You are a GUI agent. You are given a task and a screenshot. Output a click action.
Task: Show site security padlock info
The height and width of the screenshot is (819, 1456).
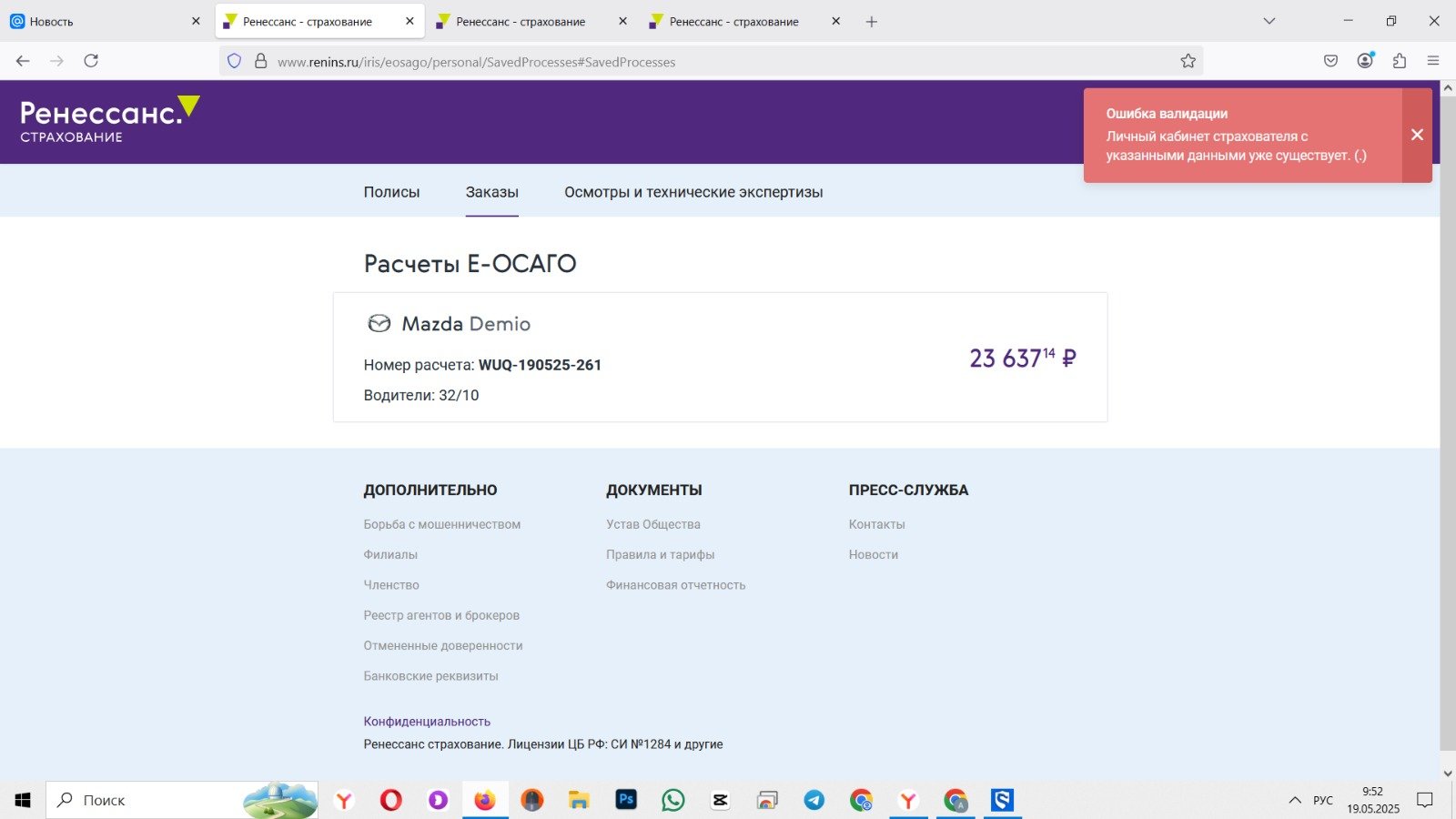pyautogui.click(x=260, y=61)
